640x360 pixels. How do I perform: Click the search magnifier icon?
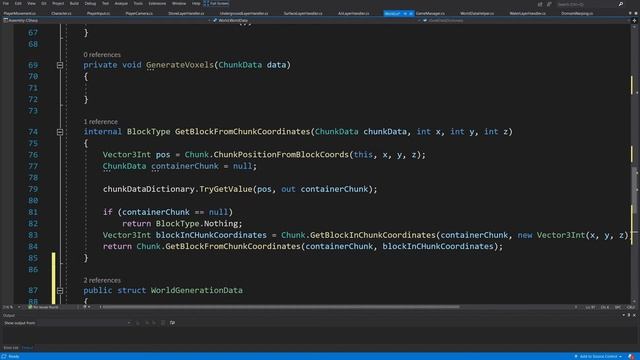coord(621,4)
